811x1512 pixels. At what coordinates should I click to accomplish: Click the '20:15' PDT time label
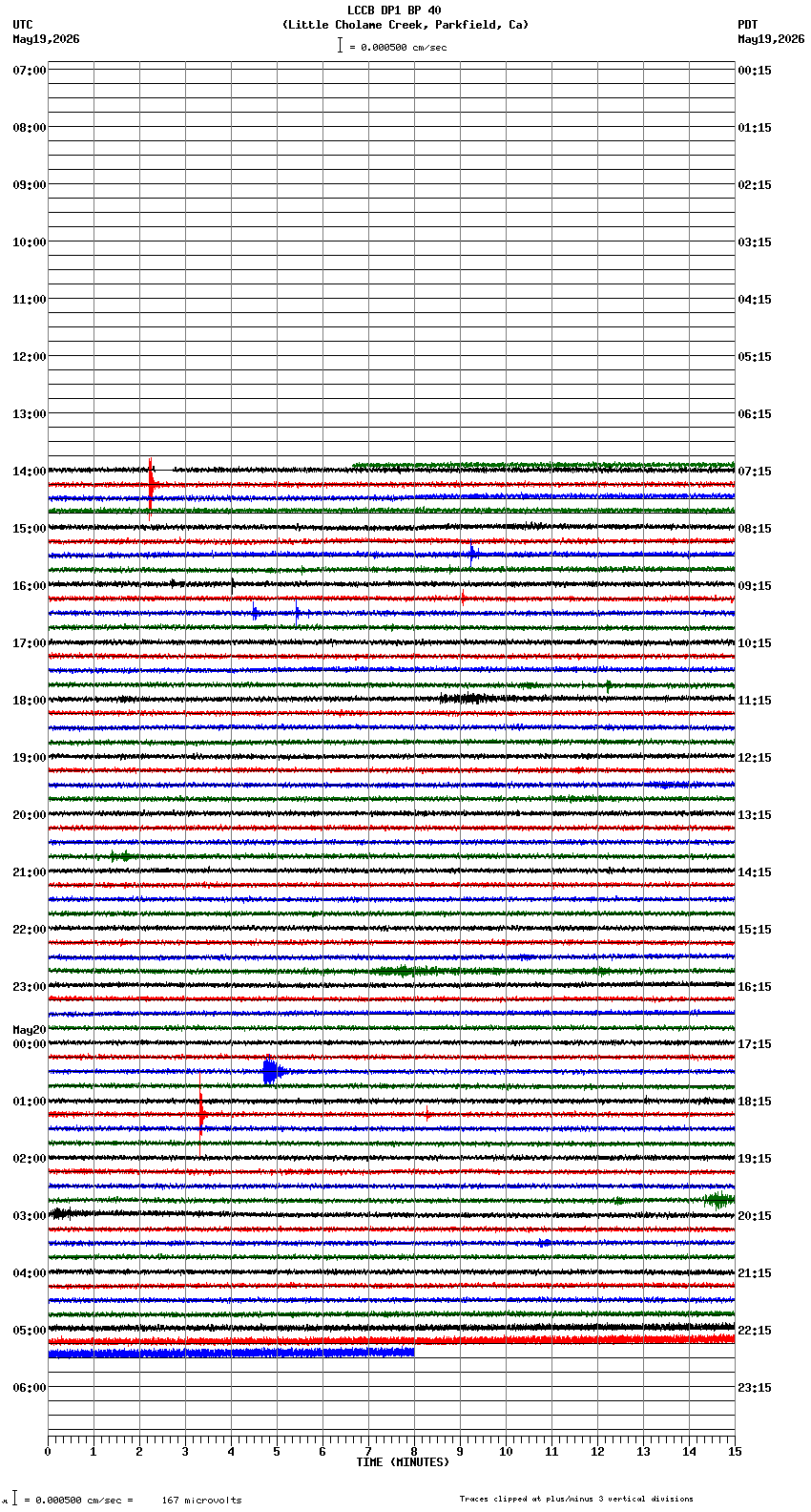(755, 1216)
